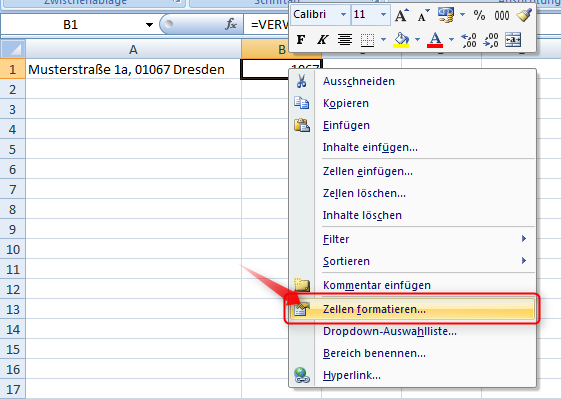Select row 5 header
Viewport: 561px width, 399px height.
point(13,149)
